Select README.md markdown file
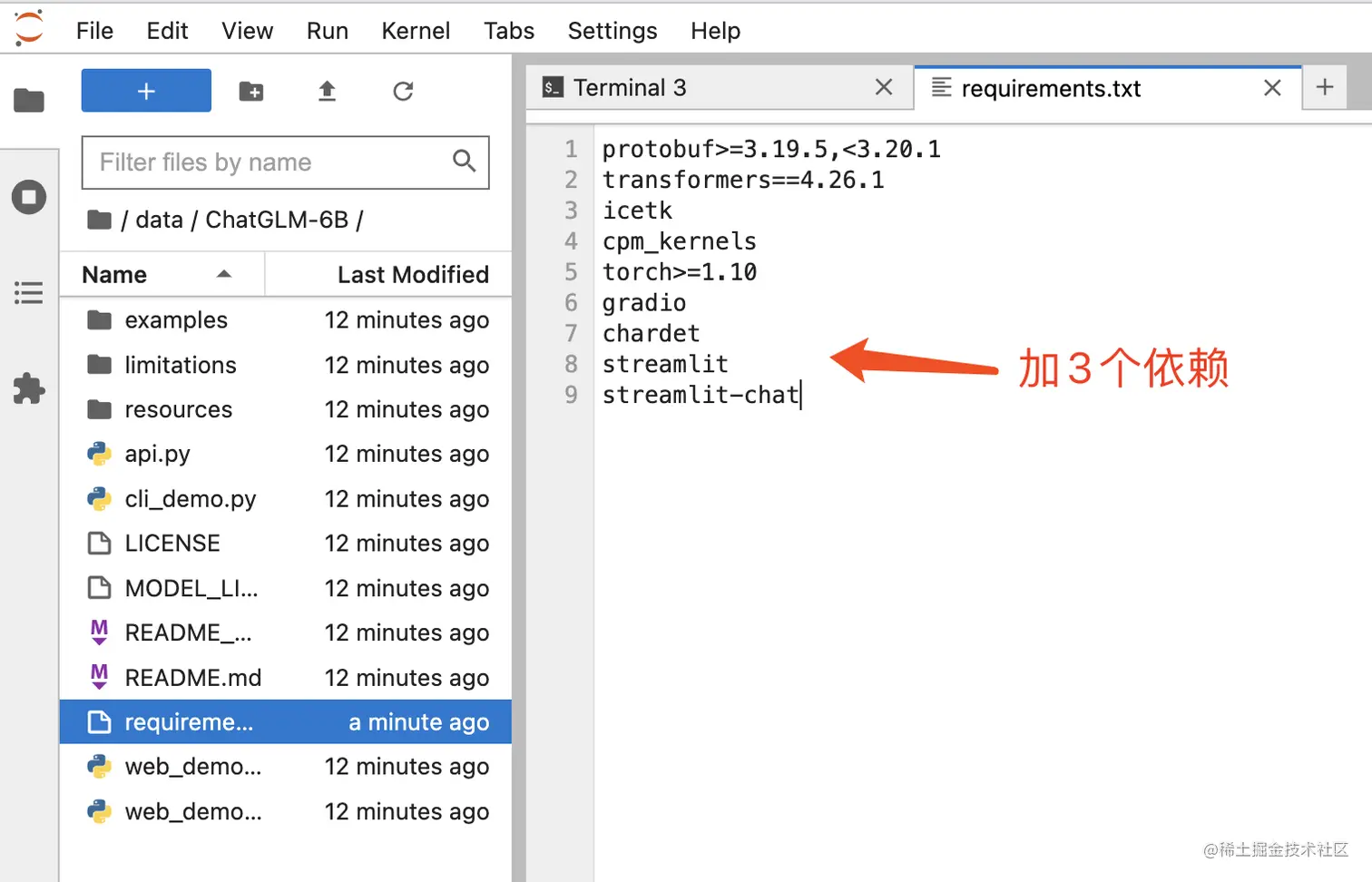 click(286, 678)
